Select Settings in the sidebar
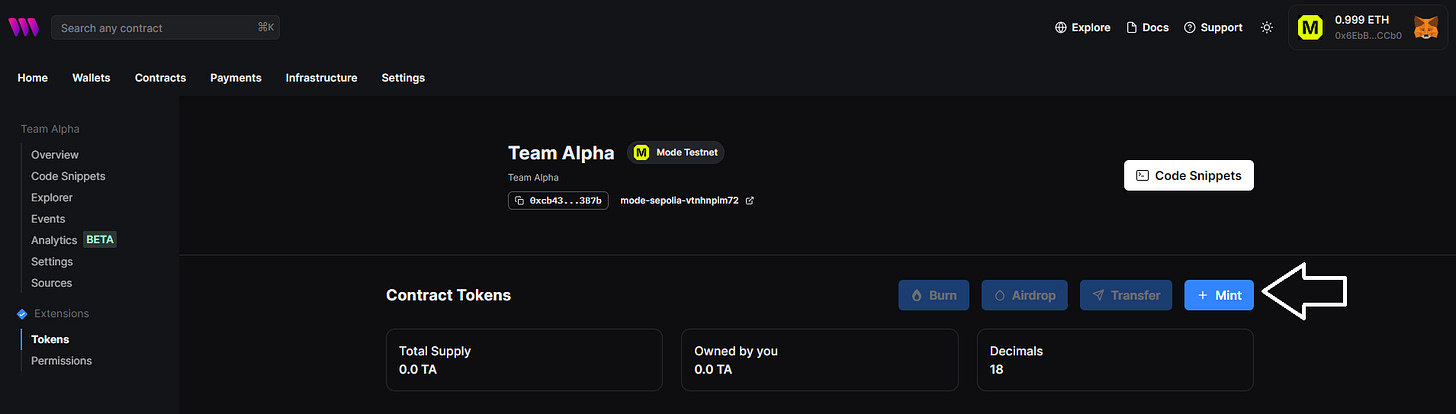Viewport: 1456px width, 414px height. pyautogui.click(x=52, y=262)
